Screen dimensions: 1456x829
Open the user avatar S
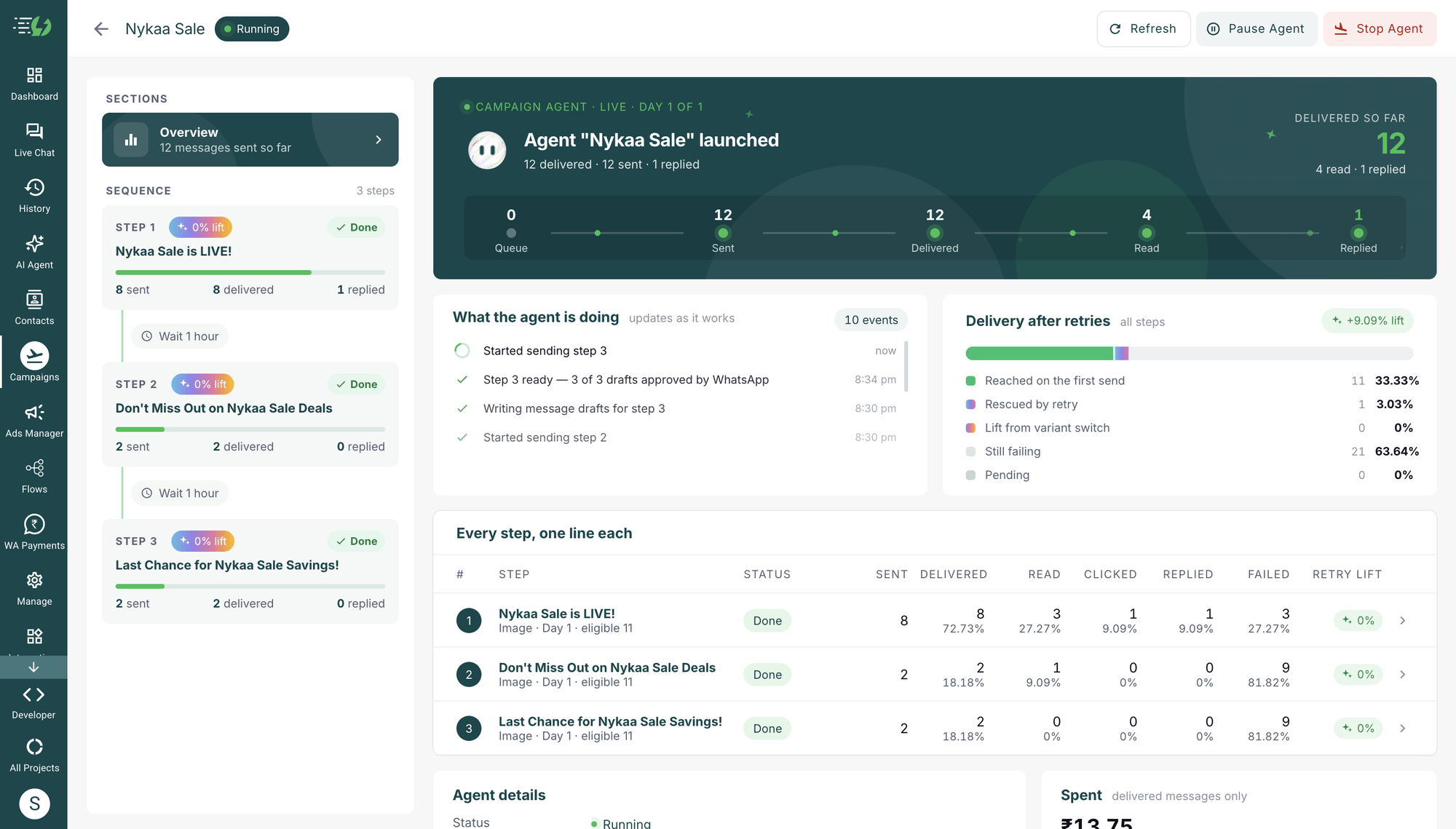34,804
